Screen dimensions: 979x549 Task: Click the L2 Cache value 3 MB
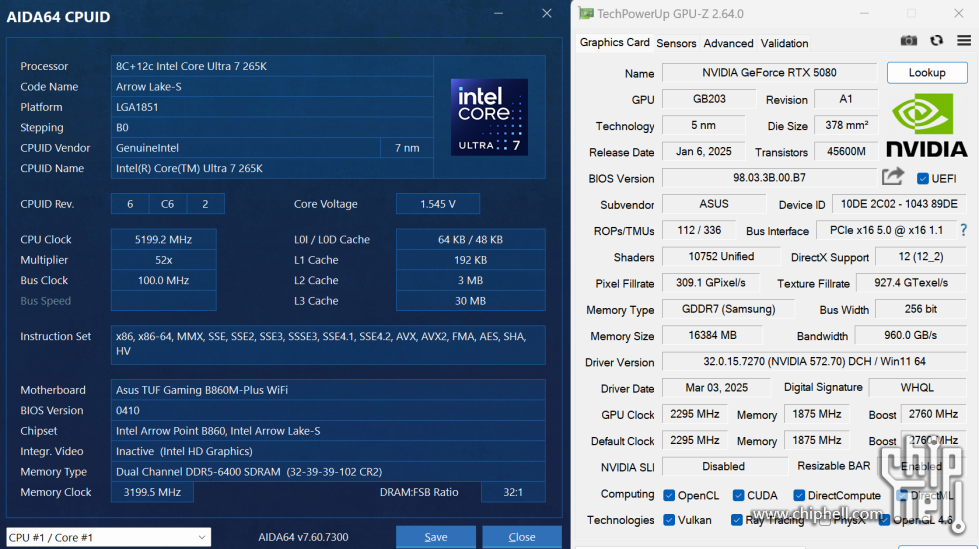pyautogui.click(x=470, y=280)
